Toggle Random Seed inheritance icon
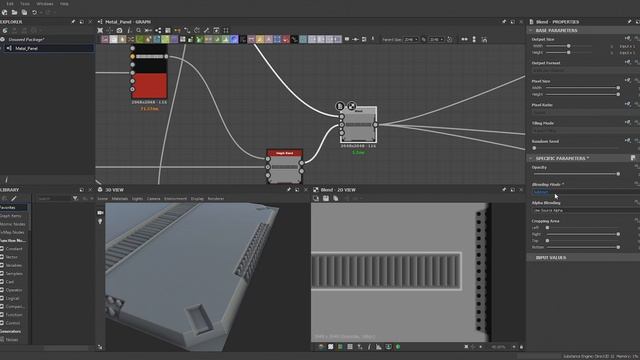640x360 pixels. [627, 140]
